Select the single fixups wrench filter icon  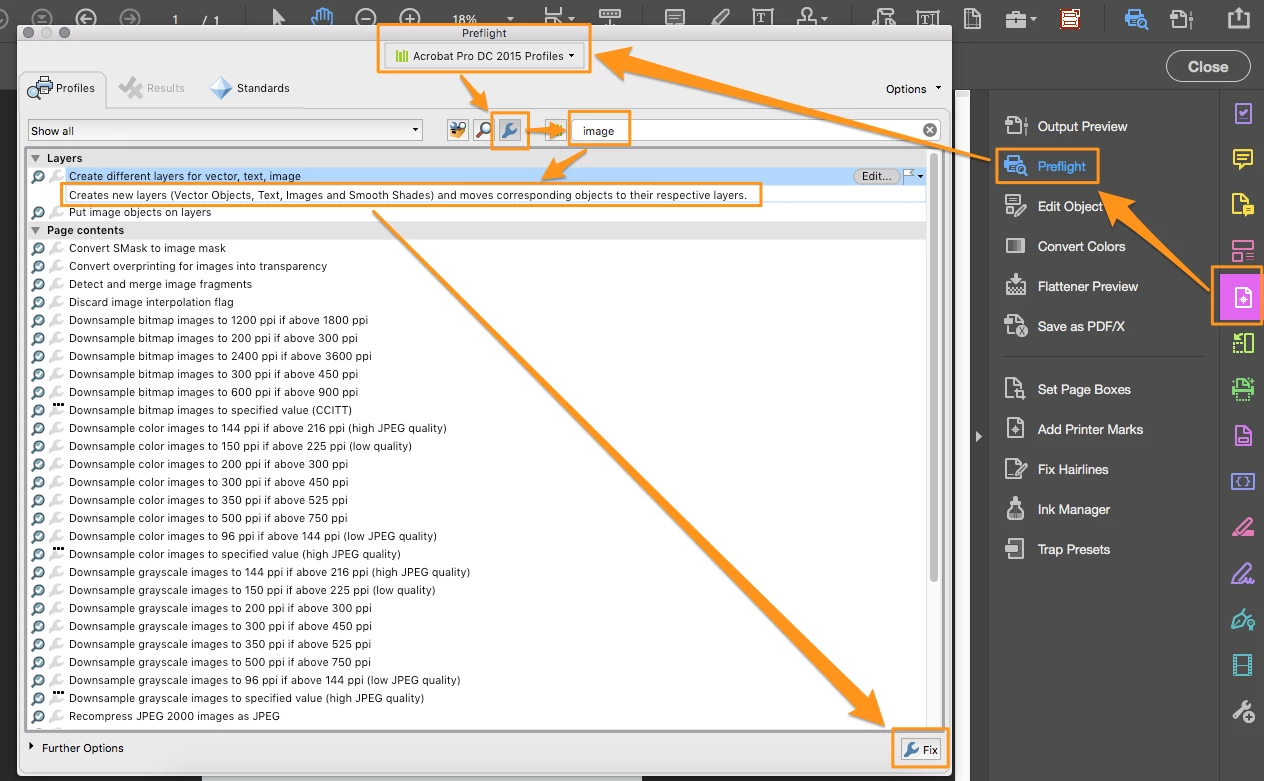tap(510, 130)
